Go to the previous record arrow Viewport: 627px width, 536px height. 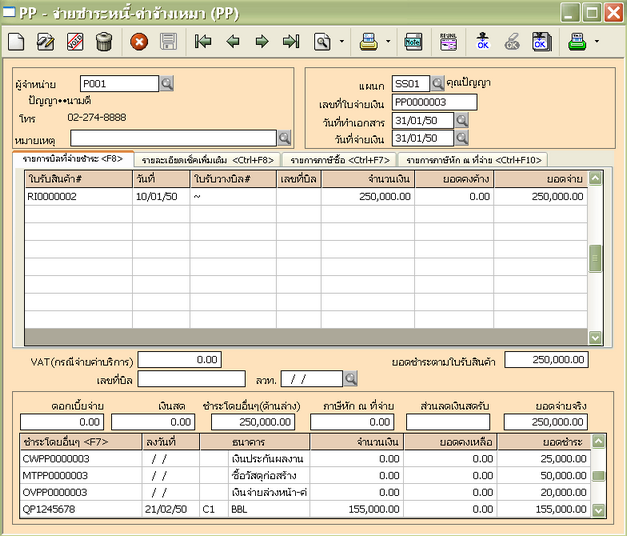pyautogui.click(x=233, y=42)
